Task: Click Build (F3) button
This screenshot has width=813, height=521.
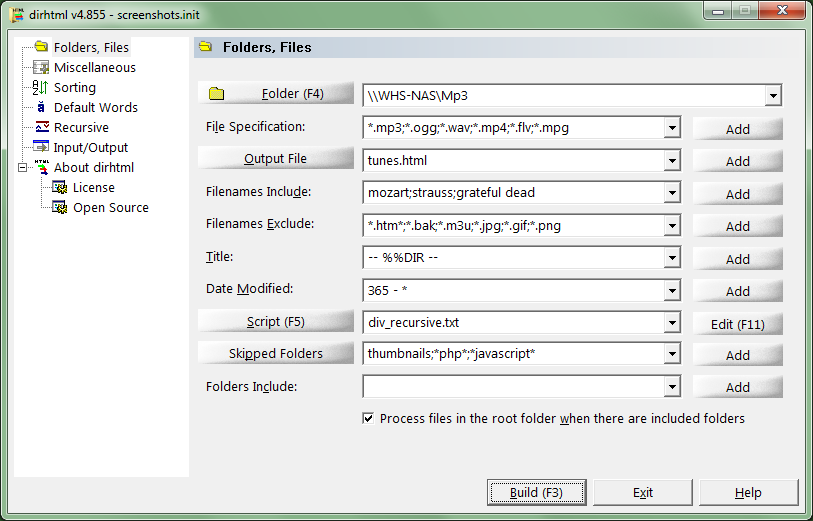Action: point(537,492)
